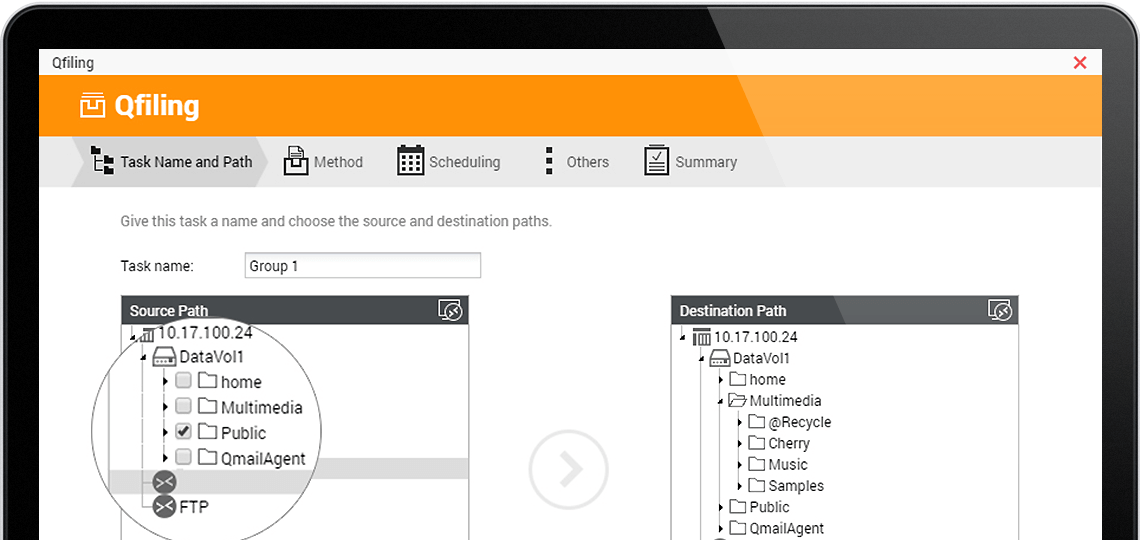Open the Task Name and Path step
This screenshot has width=1140, height=540.
(x=170, y=161)
